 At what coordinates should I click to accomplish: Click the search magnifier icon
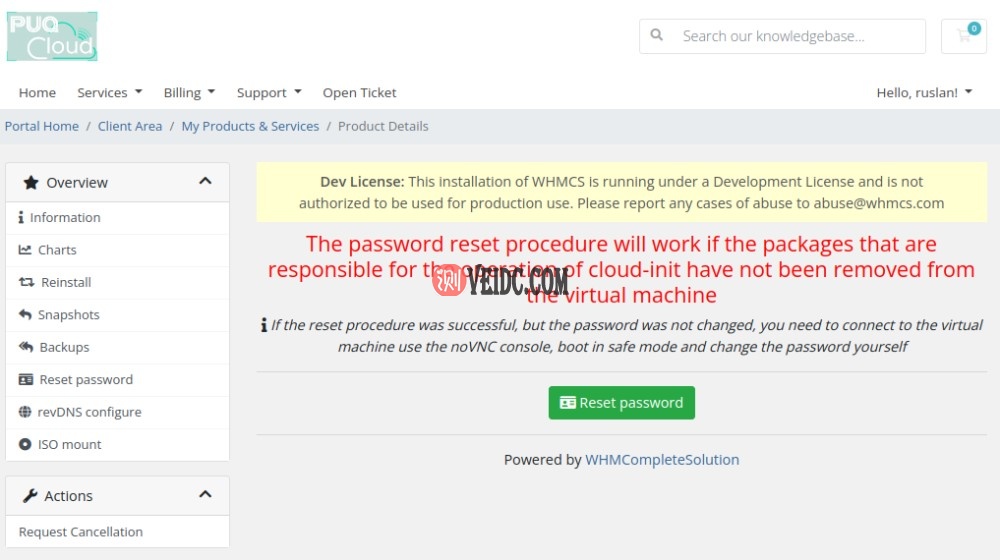coord(657,36)
